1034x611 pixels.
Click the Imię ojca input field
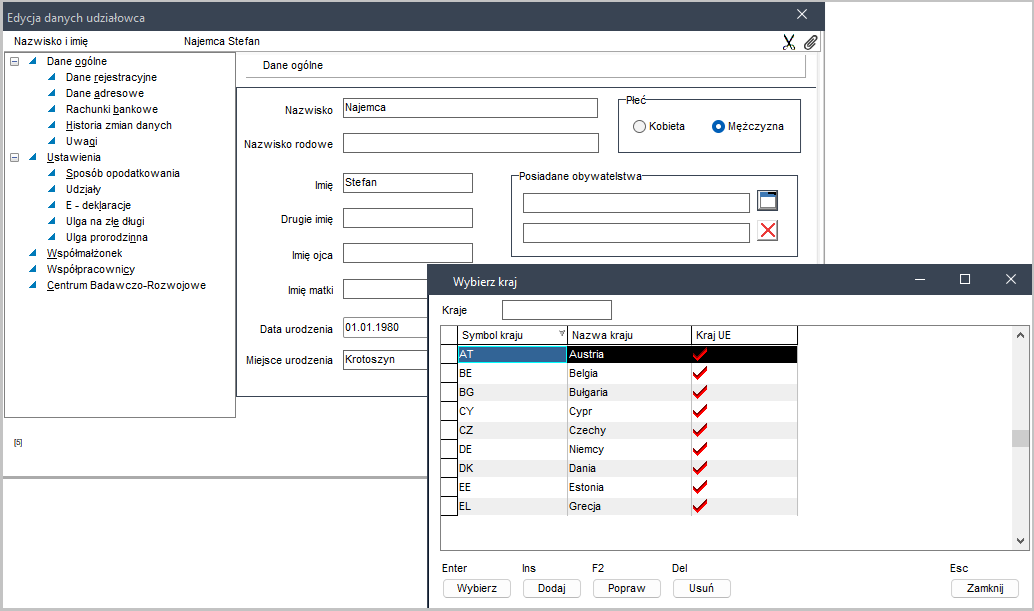(408, 253)
